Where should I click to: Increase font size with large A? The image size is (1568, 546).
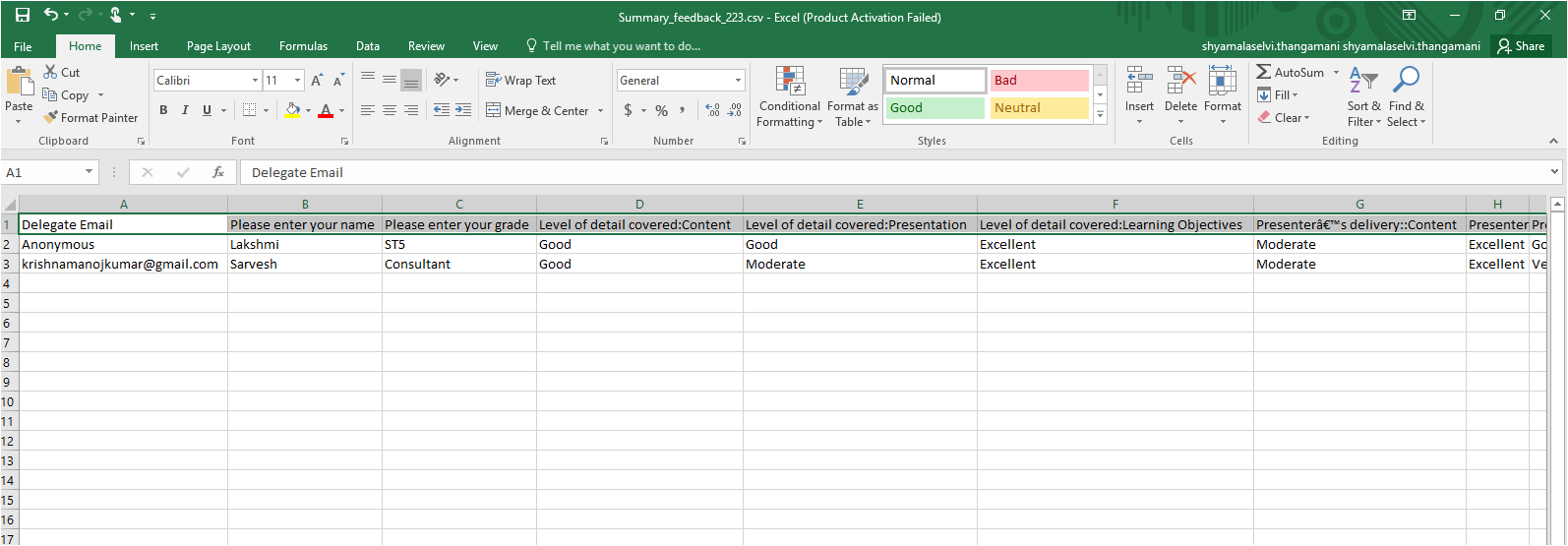tap(317, 81)
